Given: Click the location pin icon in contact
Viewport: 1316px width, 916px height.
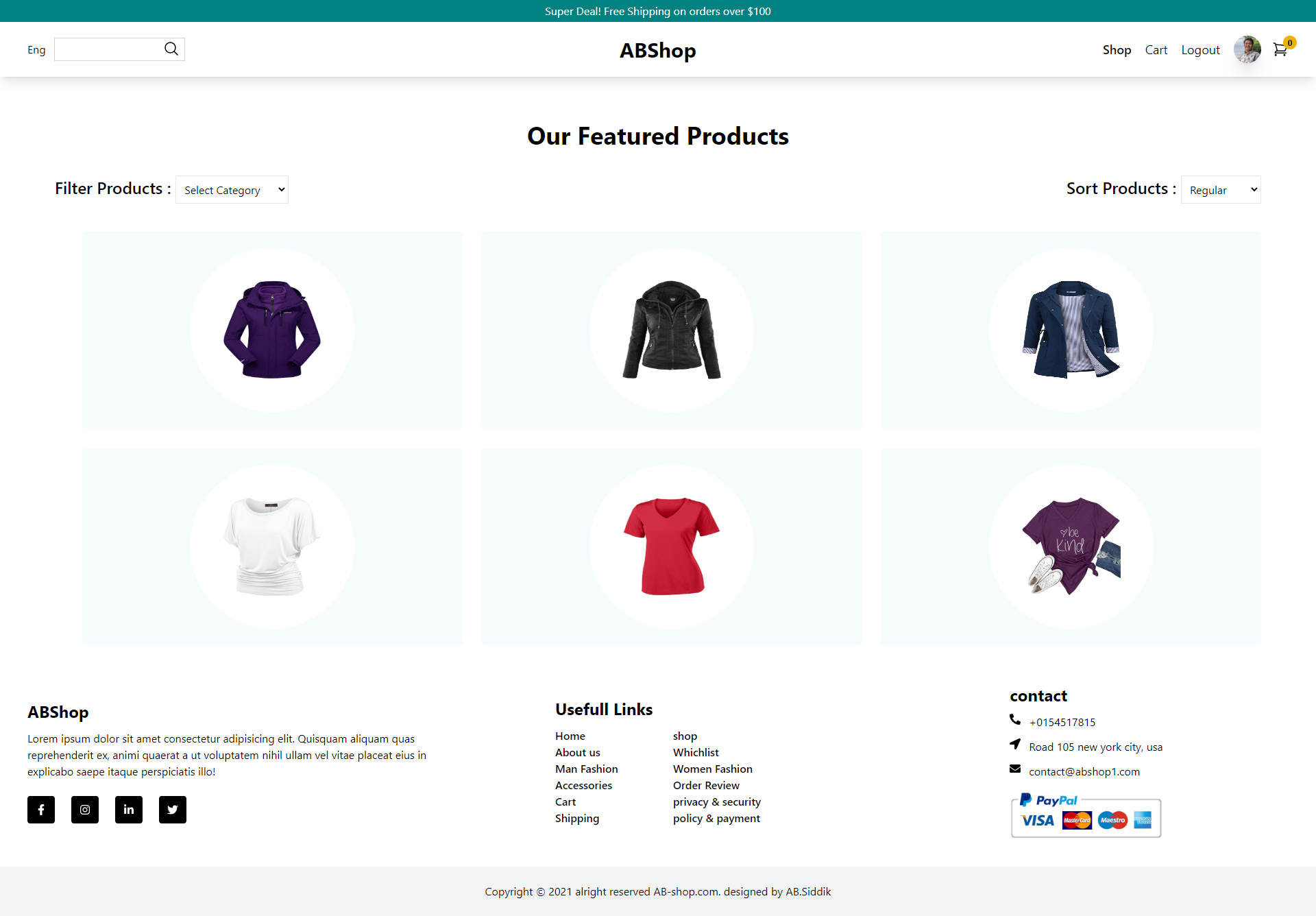Looking at the screenshot, I should (x=1016, y=744).
